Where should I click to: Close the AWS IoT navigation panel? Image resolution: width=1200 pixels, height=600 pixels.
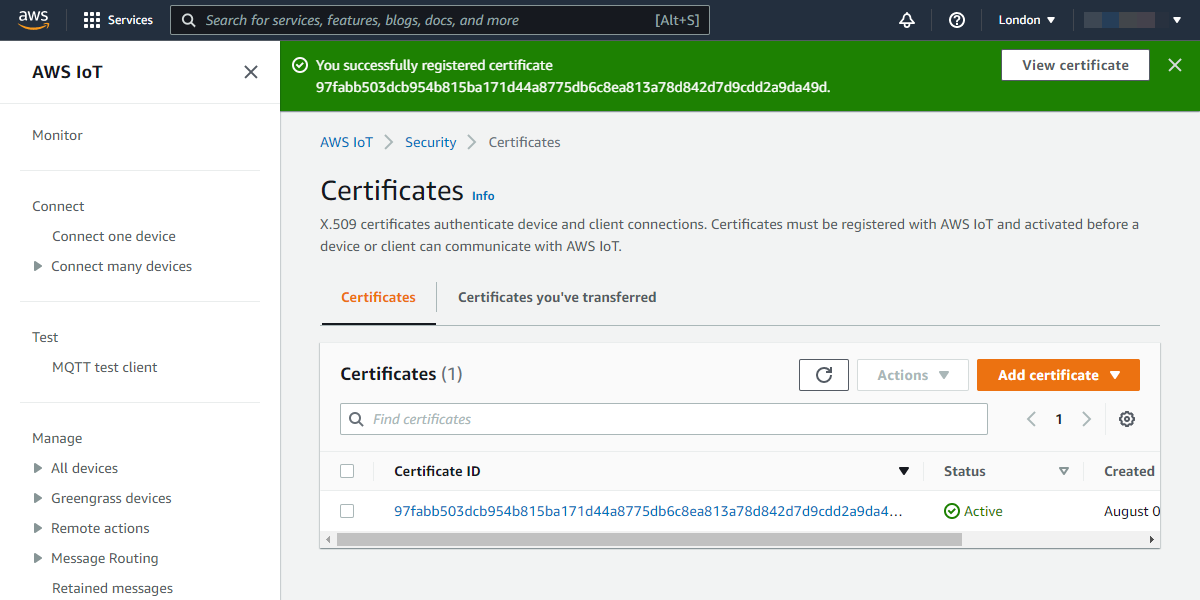251,72
